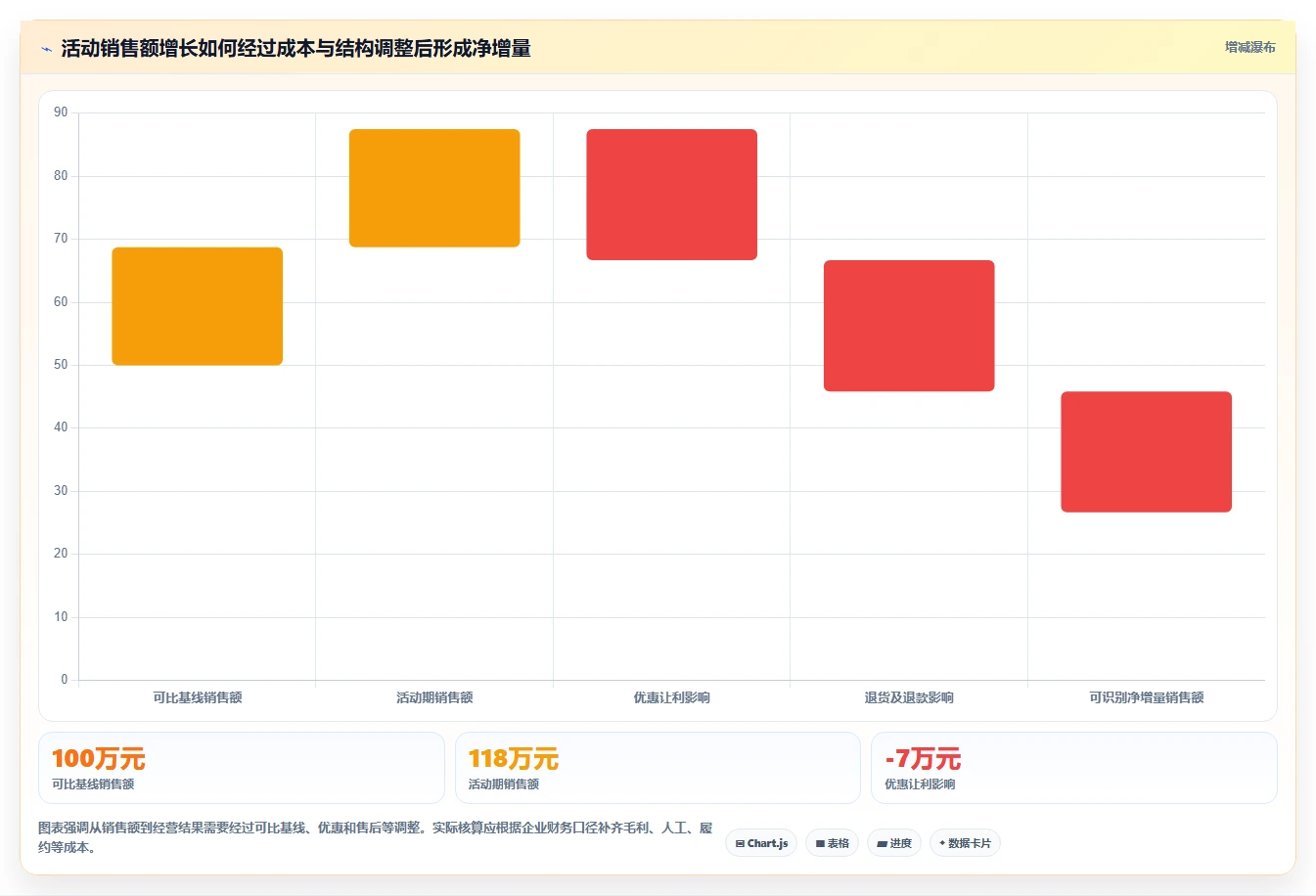Select the Chart.js chip
1316x896 pixels.
tap(761, 843)
